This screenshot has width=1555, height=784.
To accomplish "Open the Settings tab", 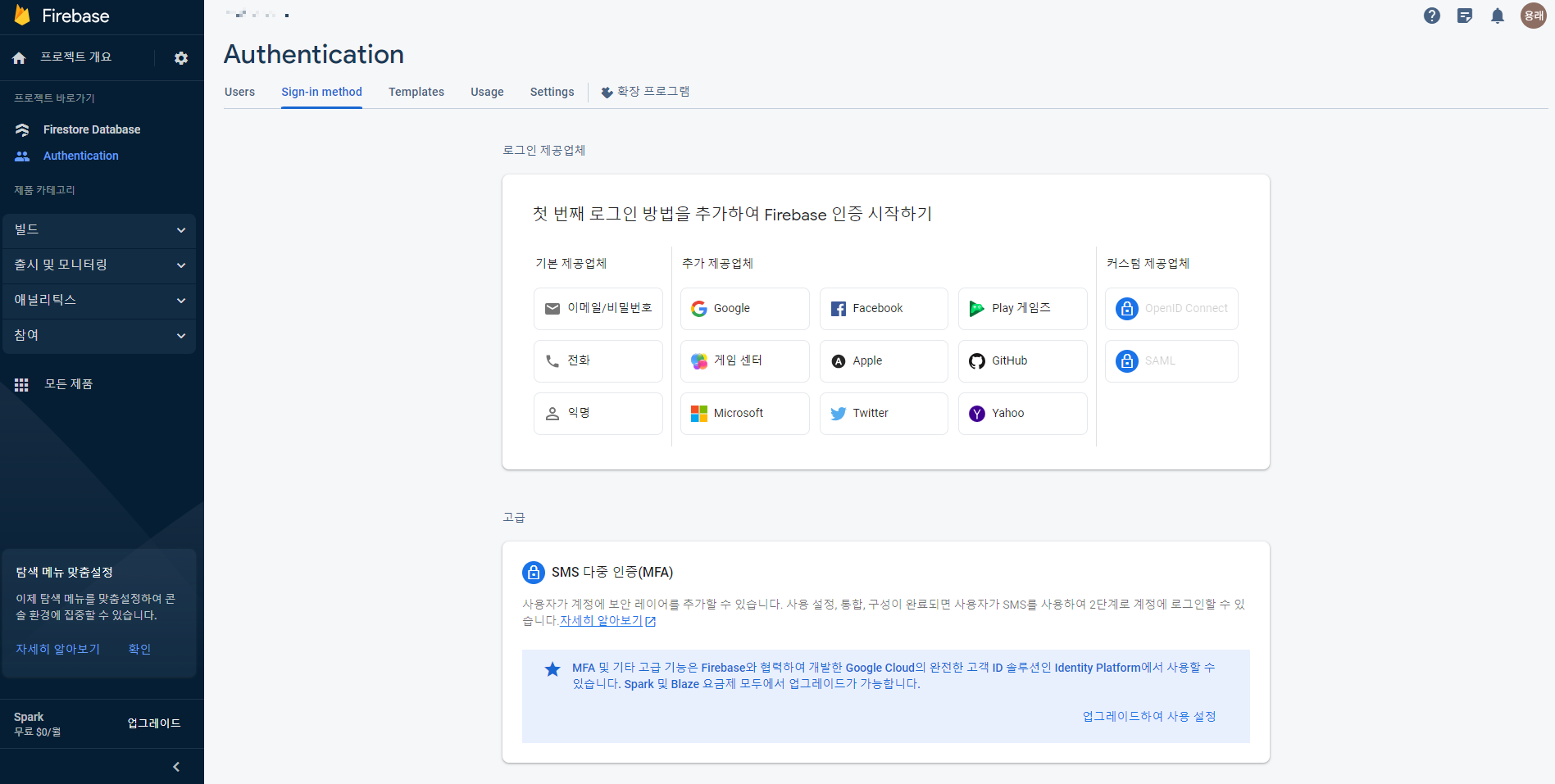I will (552, 92).
